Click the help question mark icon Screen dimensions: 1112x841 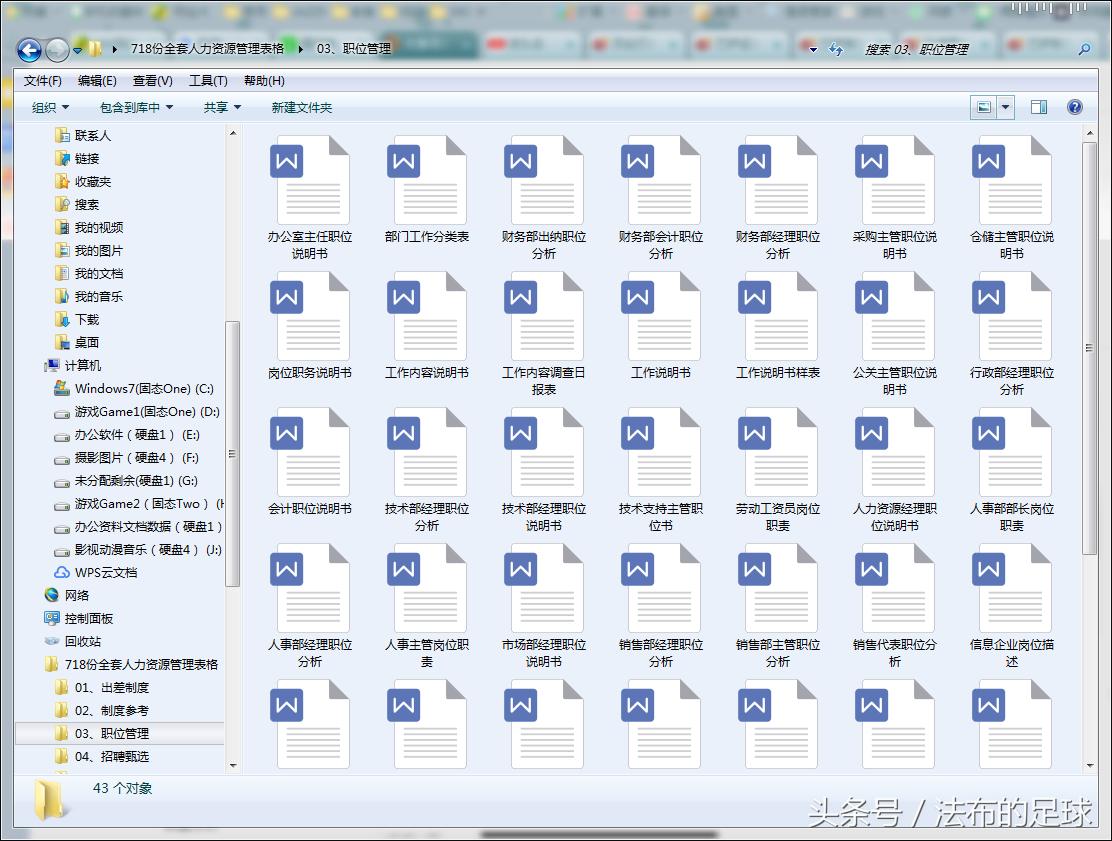1075,107
